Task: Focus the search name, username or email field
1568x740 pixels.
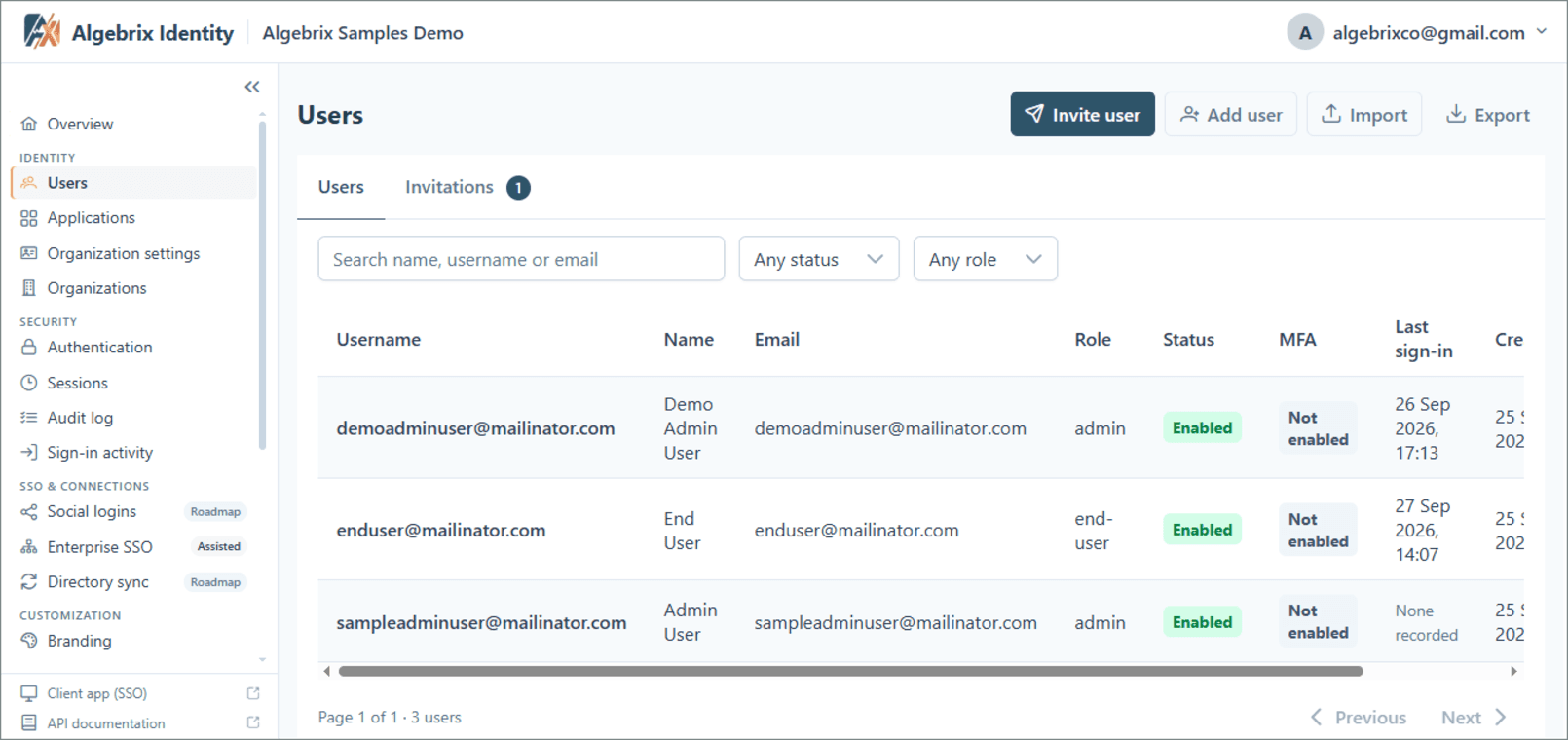Action: (521, 259)
